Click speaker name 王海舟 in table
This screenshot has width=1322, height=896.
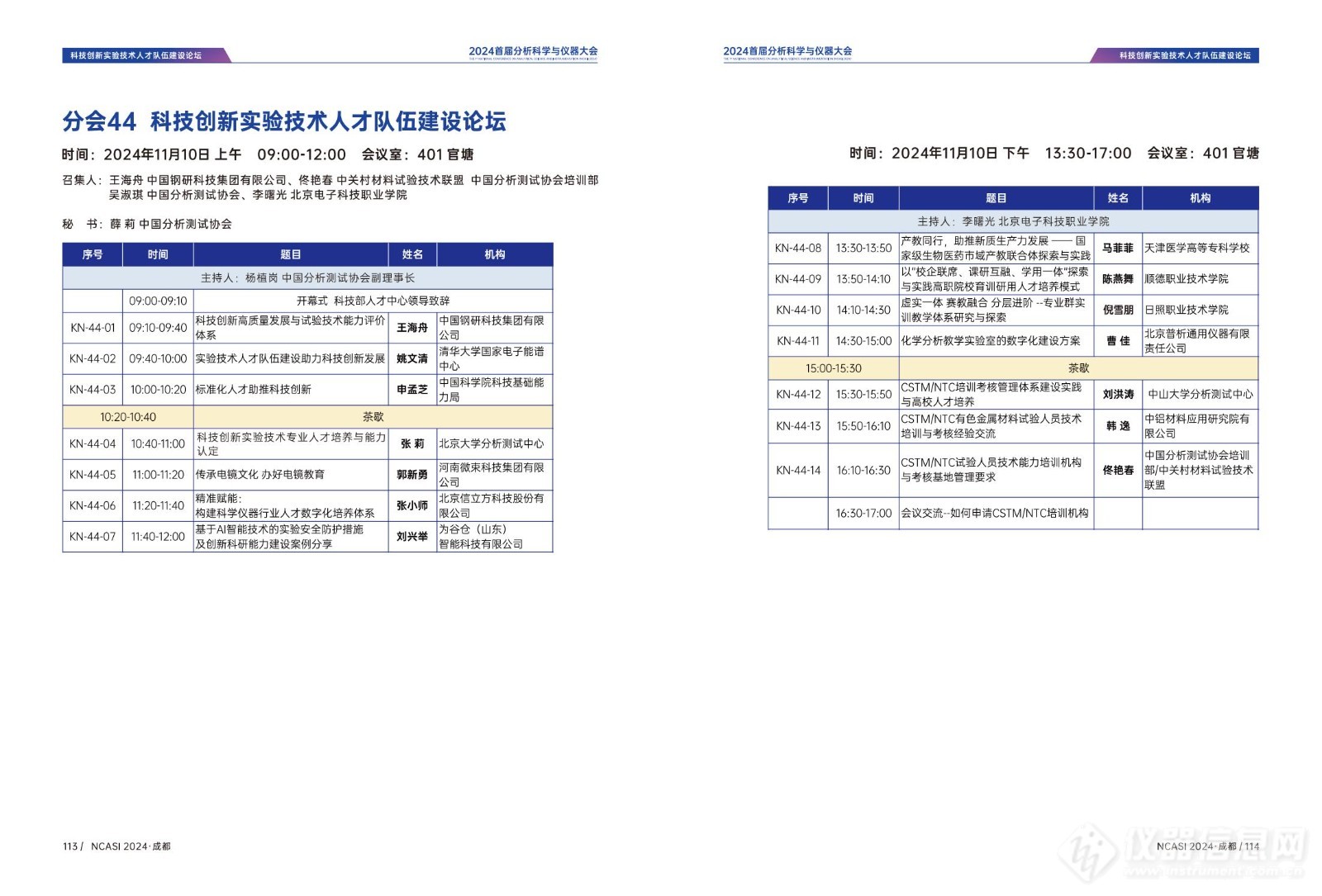click(x=412, y=328)
